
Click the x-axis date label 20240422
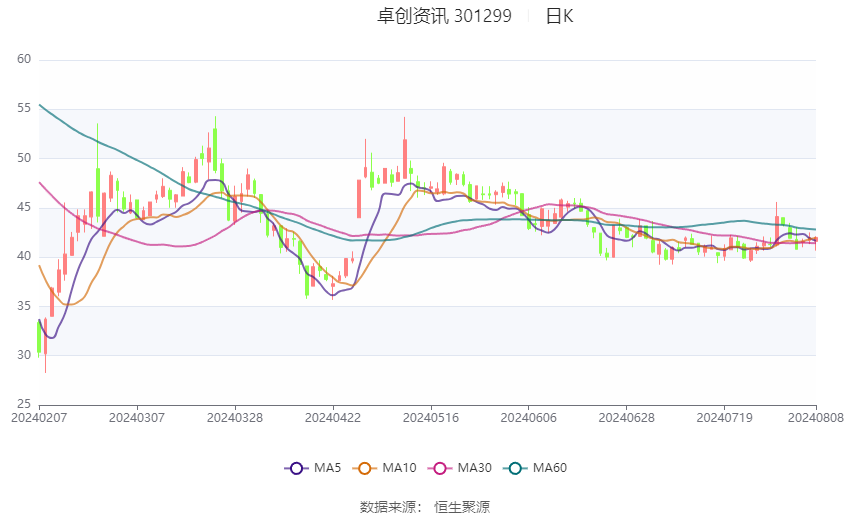click(x=333, y=418)
